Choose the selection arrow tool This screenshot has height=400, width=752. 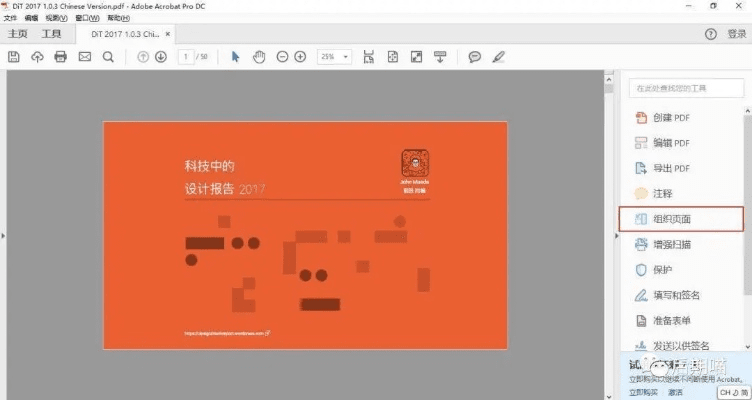[x=235, y=57]
